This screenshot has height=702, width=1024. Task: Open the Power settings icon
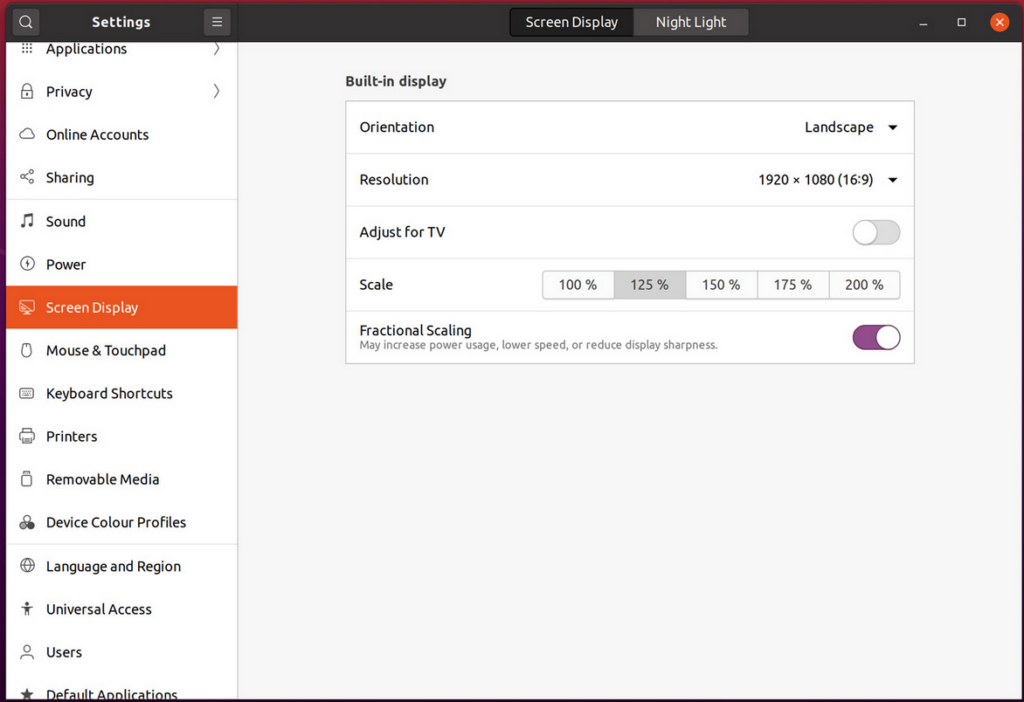point(25,264)
